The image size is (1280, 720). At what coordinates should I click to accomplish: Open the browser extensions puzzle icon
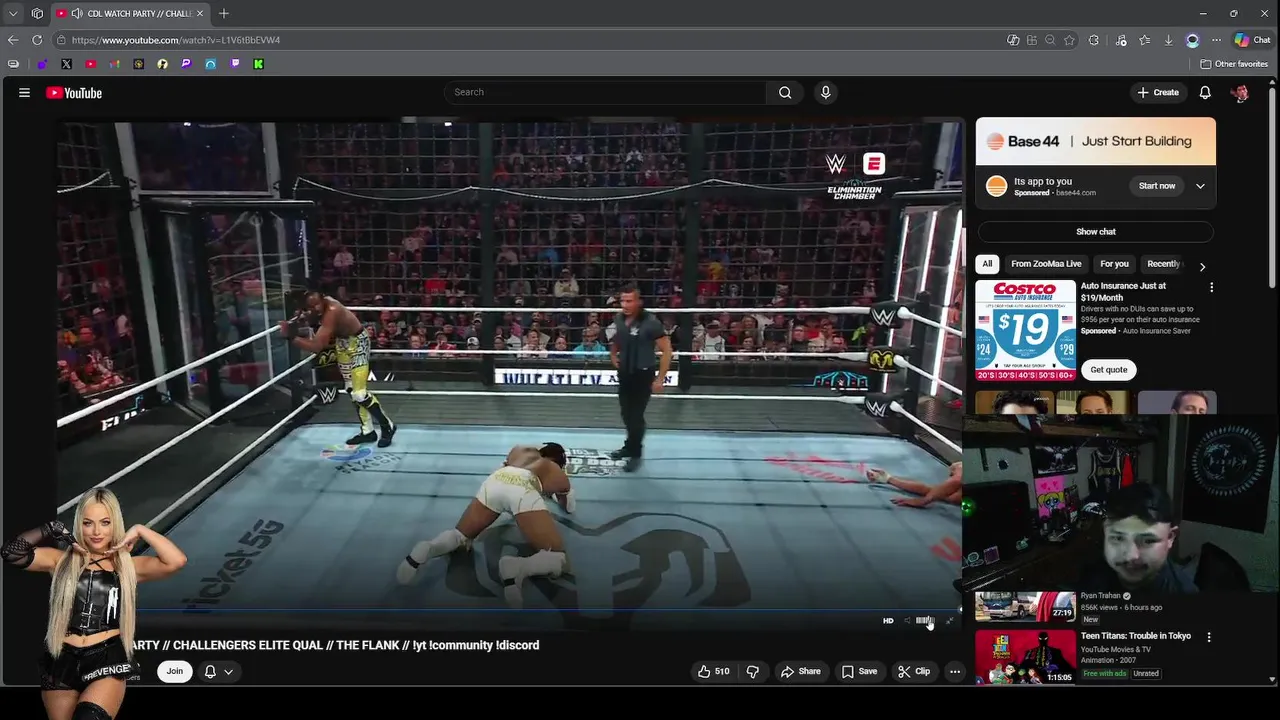click(1093, 40)
